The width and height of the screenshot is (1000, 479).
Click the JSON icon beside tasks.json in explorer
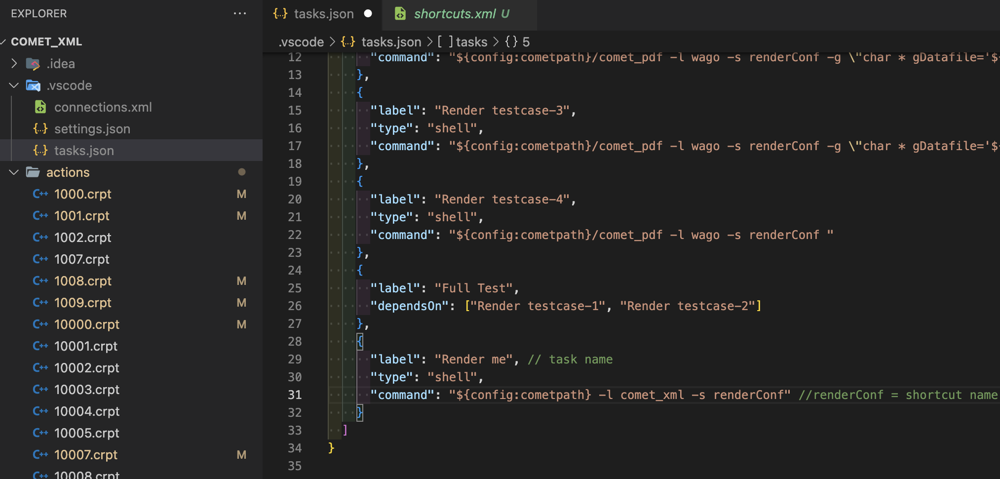point(40,151)
